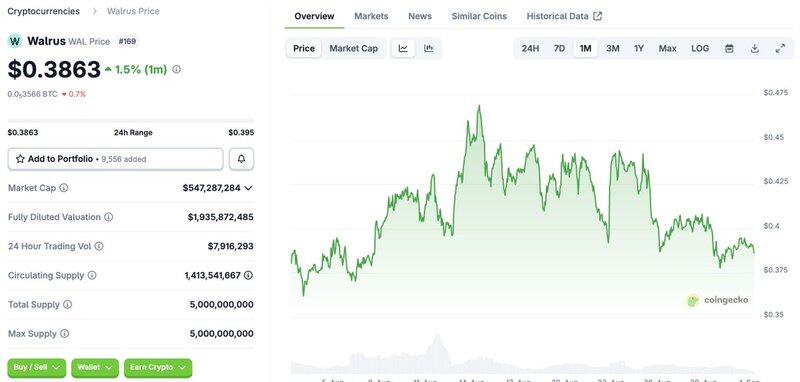Toggle chart to Price
This screenshot has height=382, width=800.
coord(304,48)
